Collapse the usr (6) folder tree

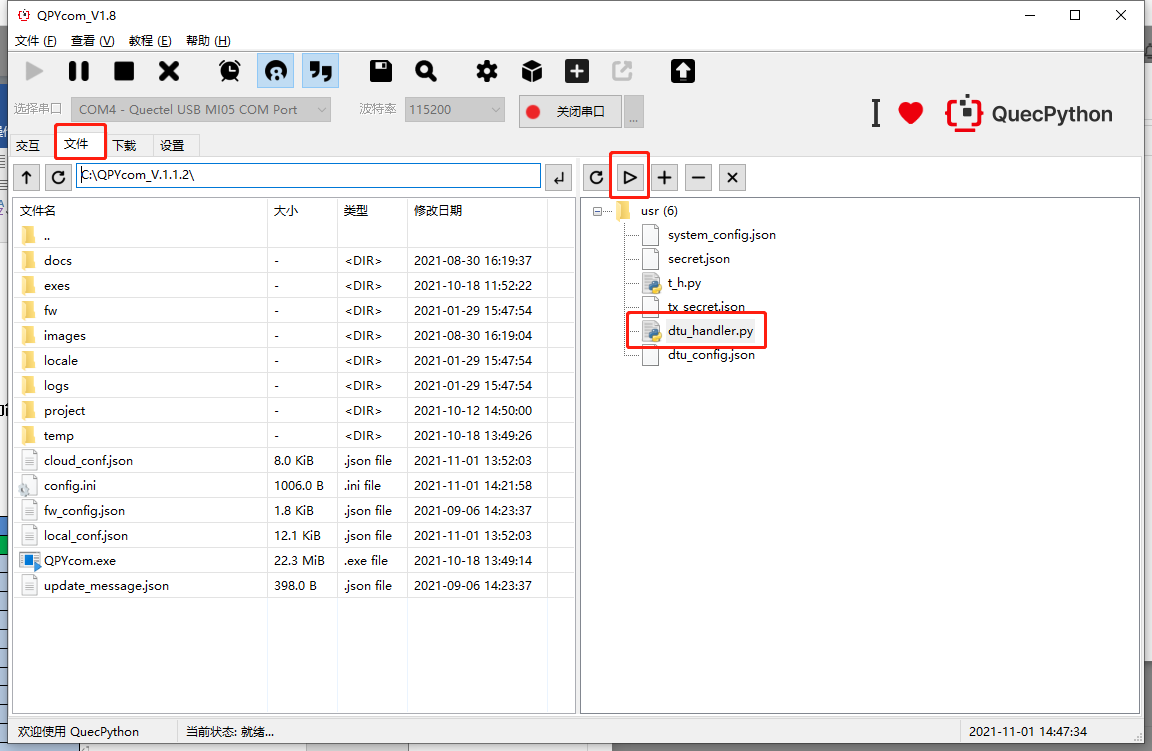pos(597,212)
